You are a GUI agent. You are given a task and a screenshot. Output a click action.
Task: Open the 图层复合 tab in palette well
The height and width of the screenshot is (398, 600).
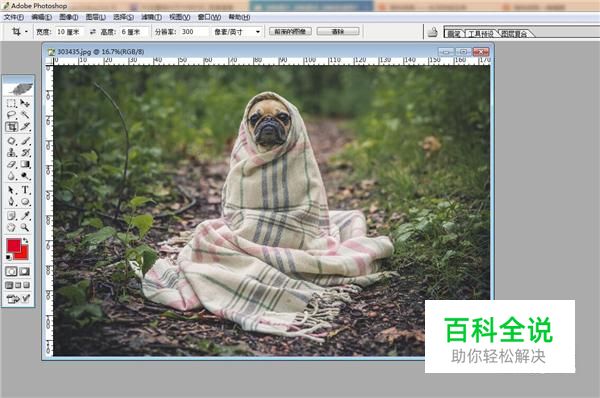(514, 34)
